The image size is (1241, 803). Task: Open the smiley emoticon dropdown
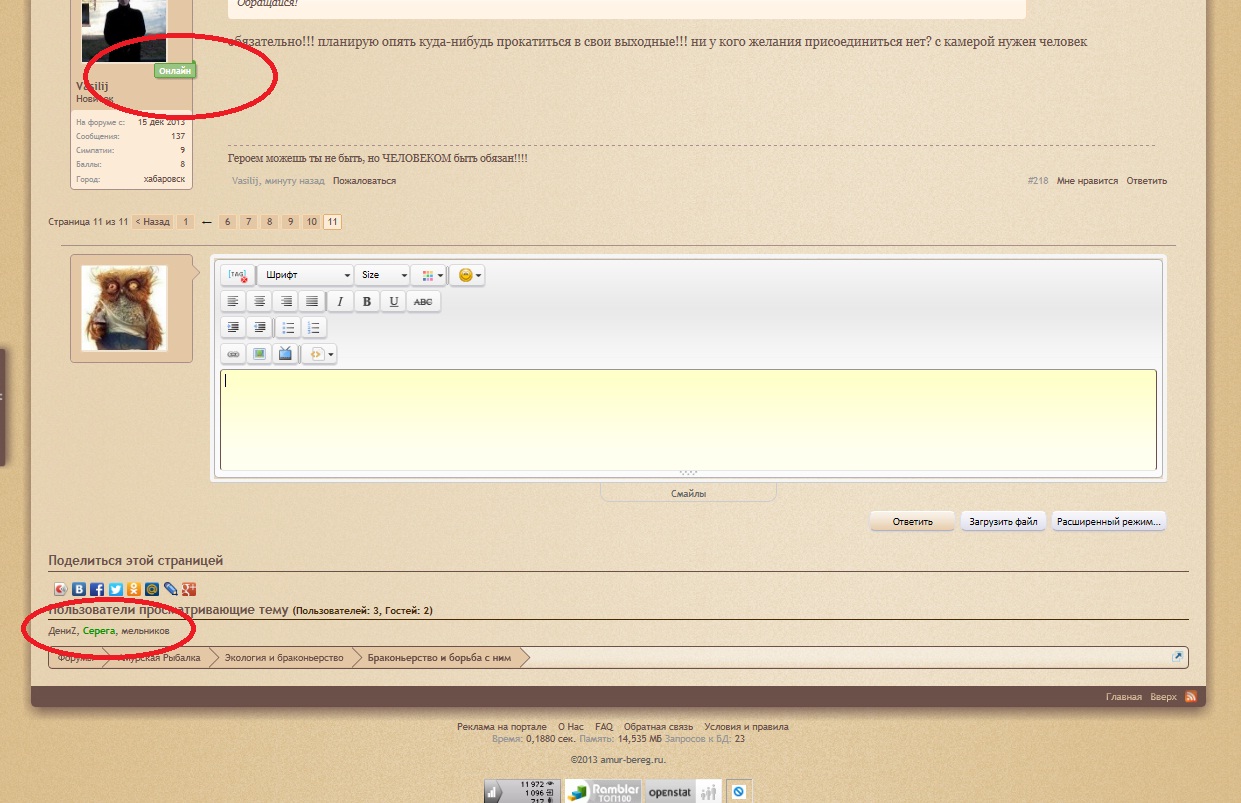coord(467,275)
